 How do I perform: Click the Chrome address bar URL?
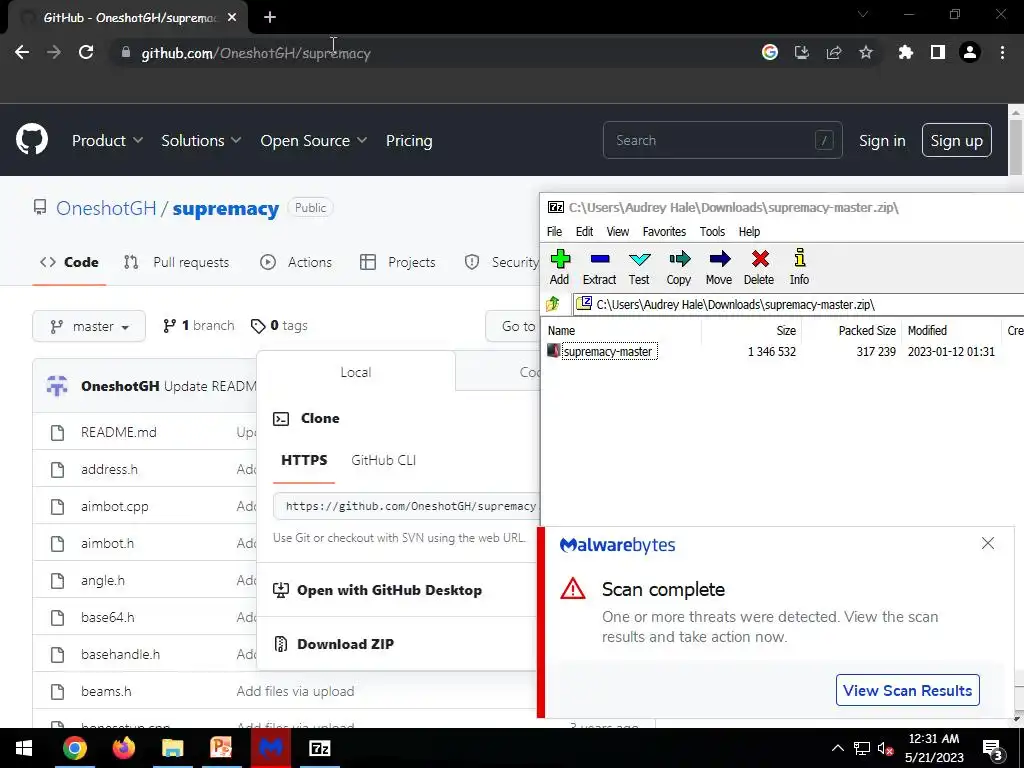(256, 53)
